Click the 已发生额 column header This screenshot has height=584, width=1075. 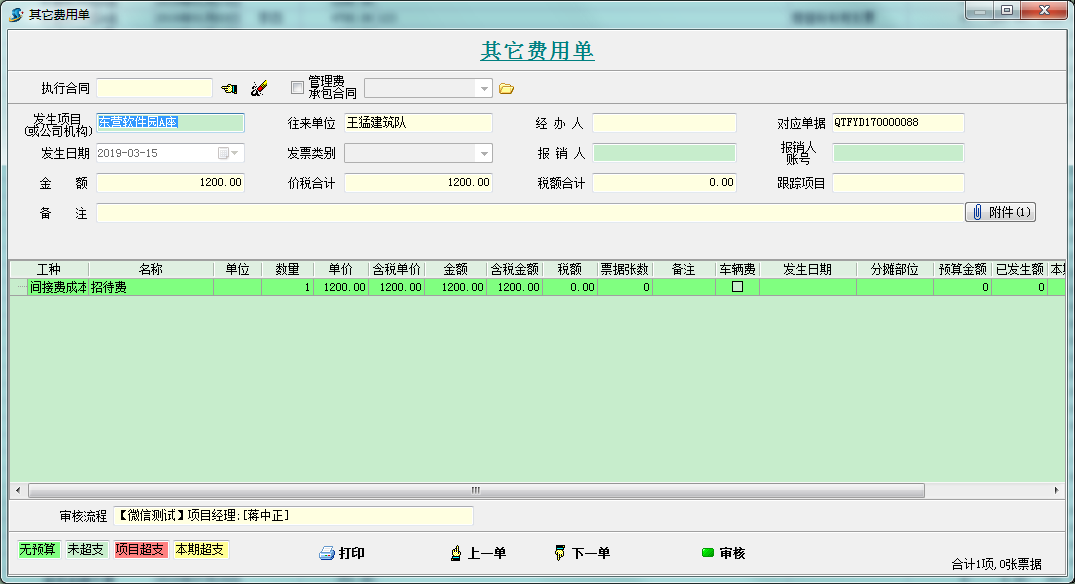[x=1019, y=269]
